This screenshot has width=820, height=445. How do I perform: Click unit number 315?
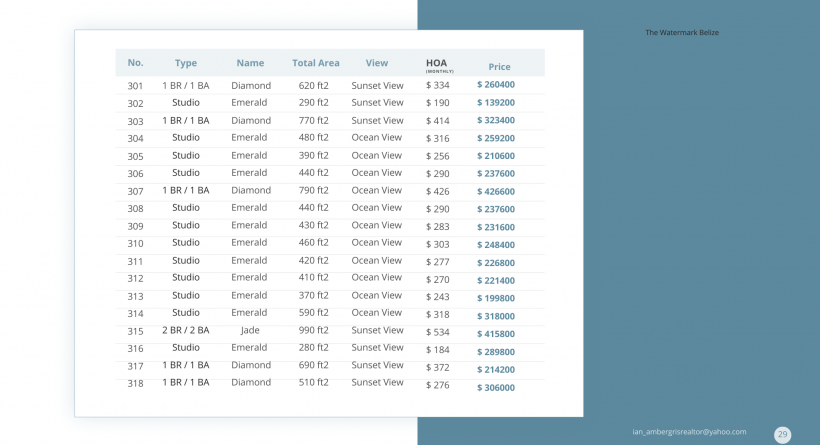tap(135, 332)
